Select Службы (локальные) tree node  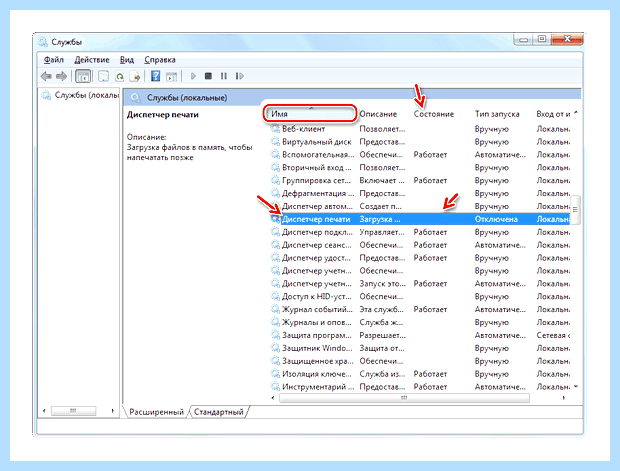click(x=81, y=95)
